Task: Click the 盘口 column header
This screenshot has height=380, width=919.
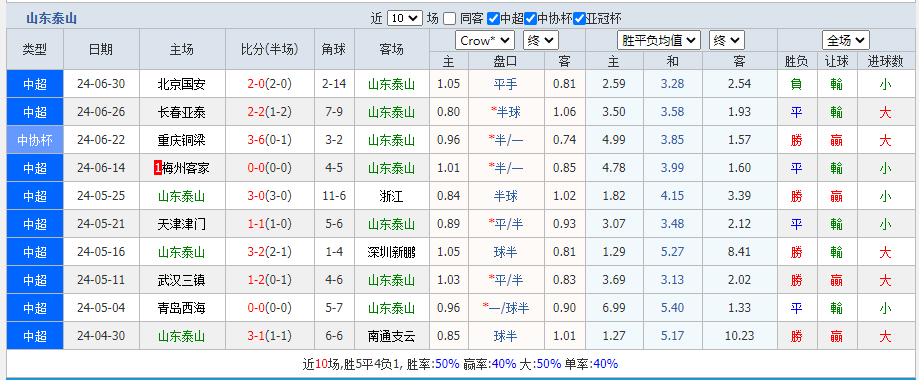Action: [x=506, y=61]
